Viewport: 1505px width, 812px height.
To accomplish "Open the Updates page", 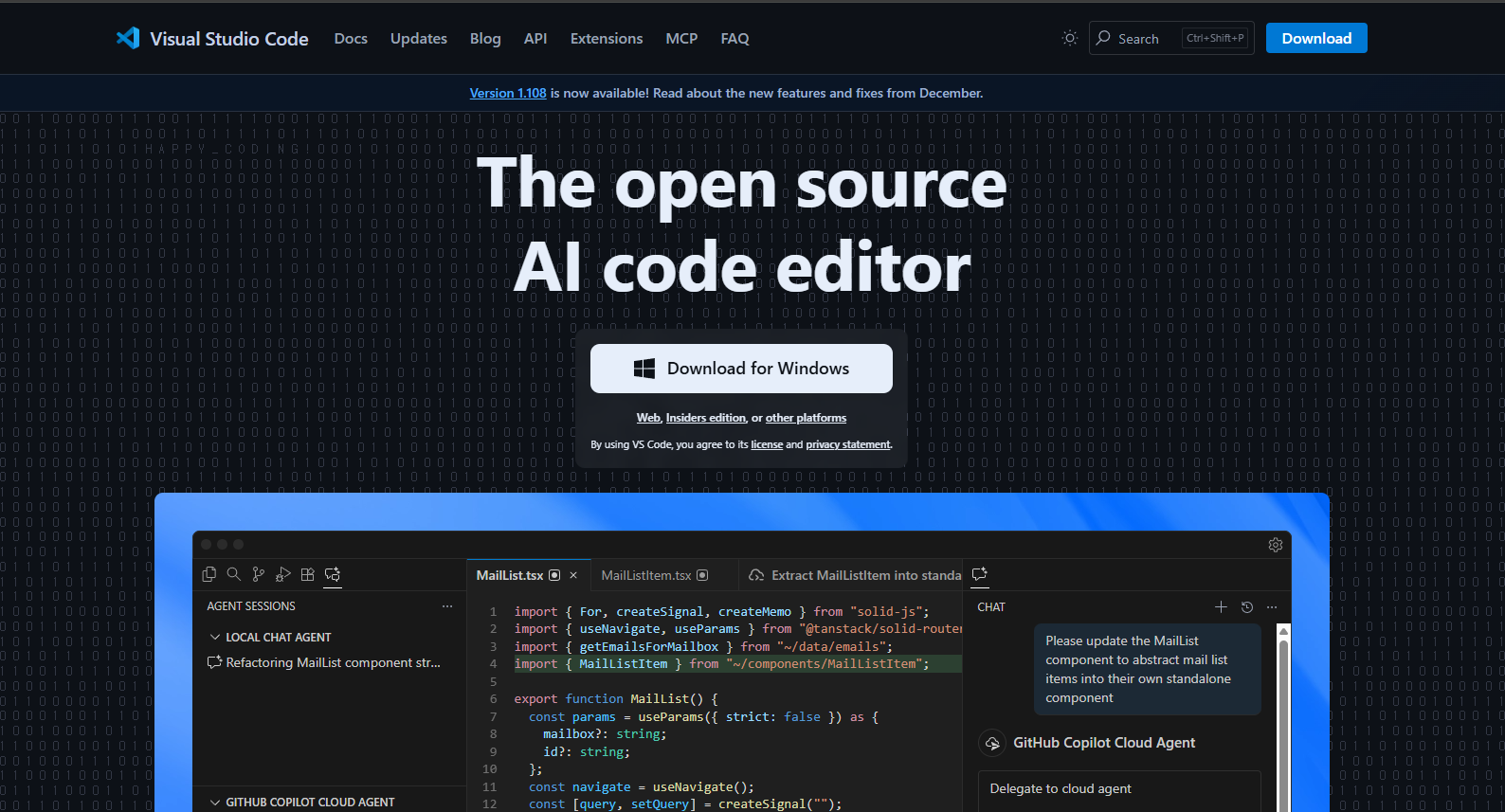I will coord(419,39).
